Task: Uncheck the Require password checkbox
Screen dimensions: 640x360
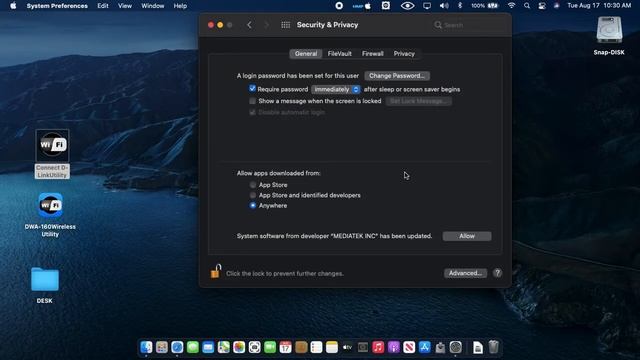Action: click(252, 89)
